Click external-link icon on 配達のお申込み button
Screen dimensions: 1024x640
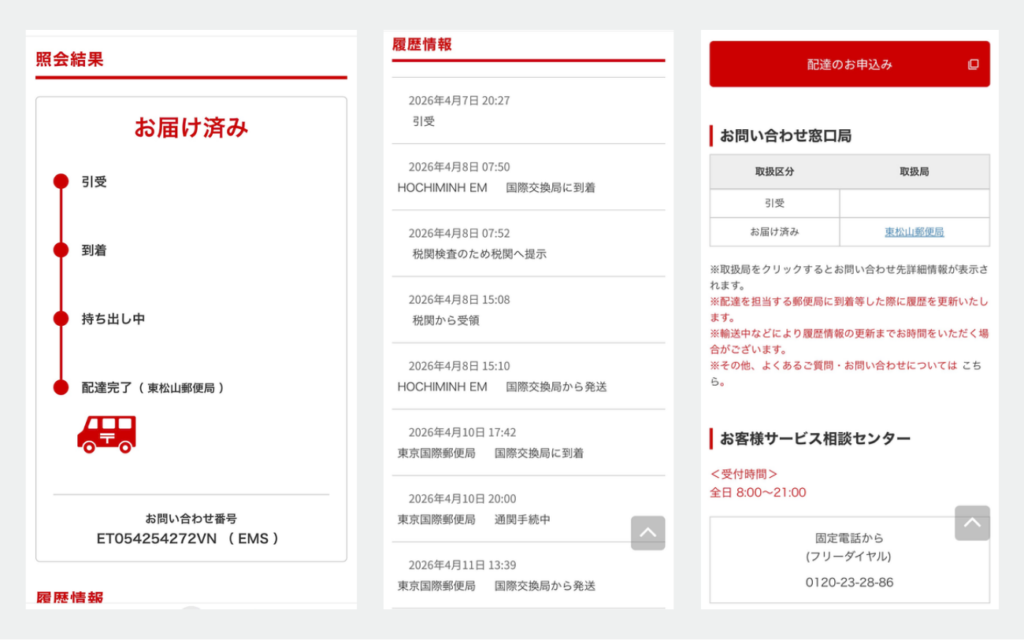pos(973,65)
